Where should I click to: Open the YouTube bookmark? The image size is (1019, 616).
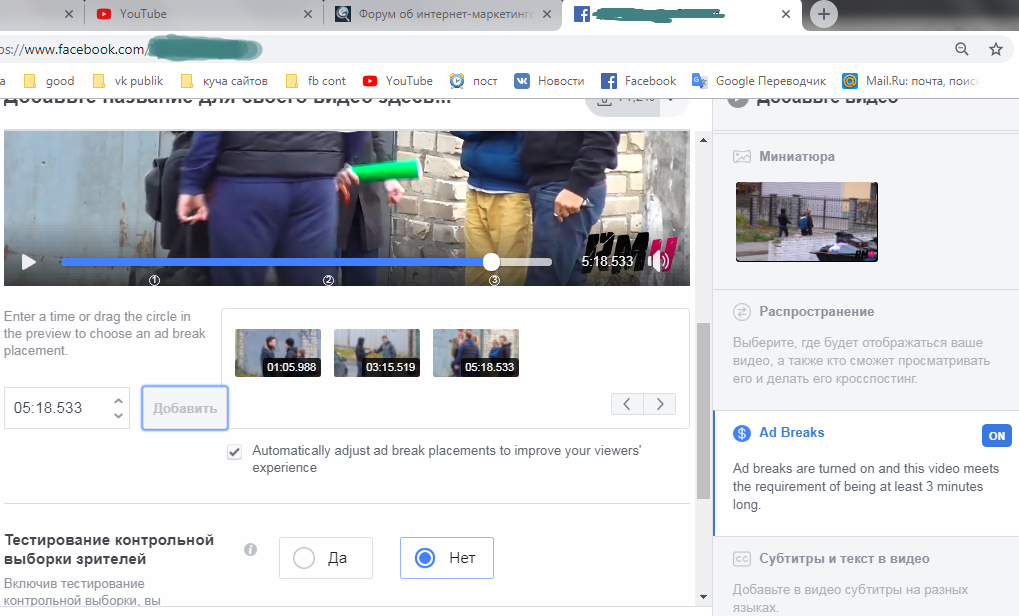tap(398, 81)
